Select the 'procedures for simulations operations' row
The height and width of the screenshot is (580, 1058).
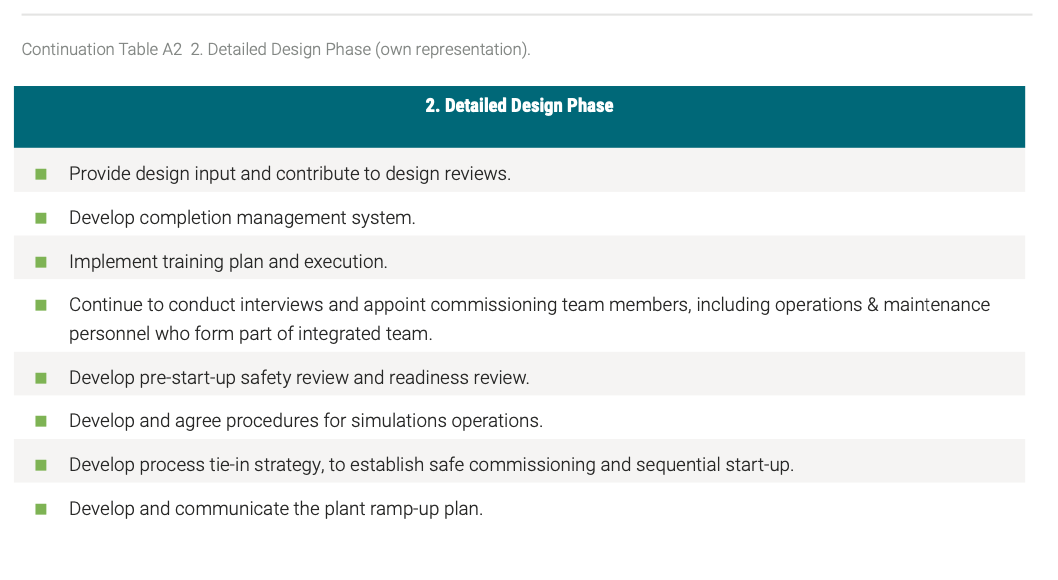coord(520,417)
